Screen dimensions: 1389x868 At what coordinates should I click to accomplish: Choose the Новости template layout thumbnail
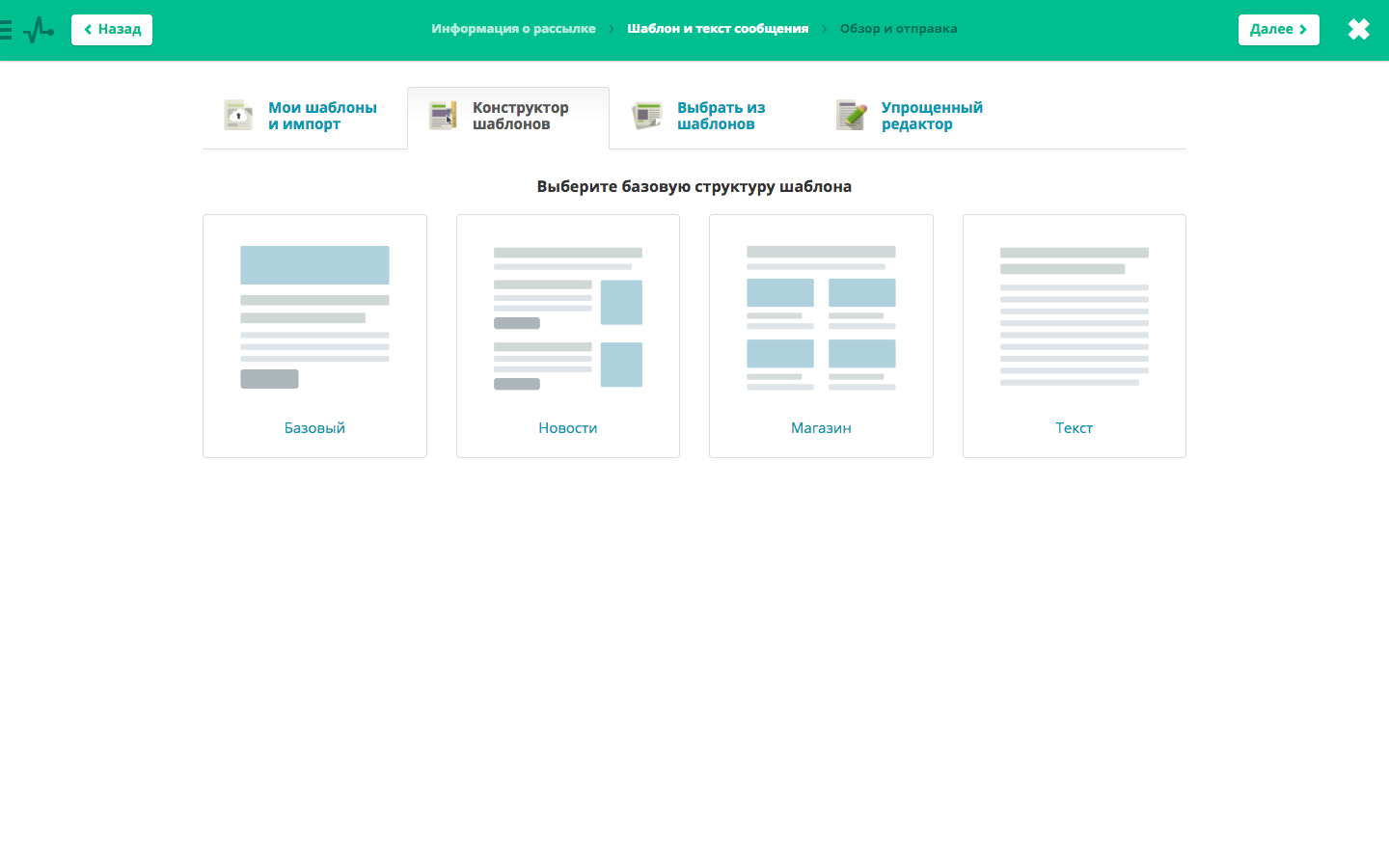(x=568, y=318)
